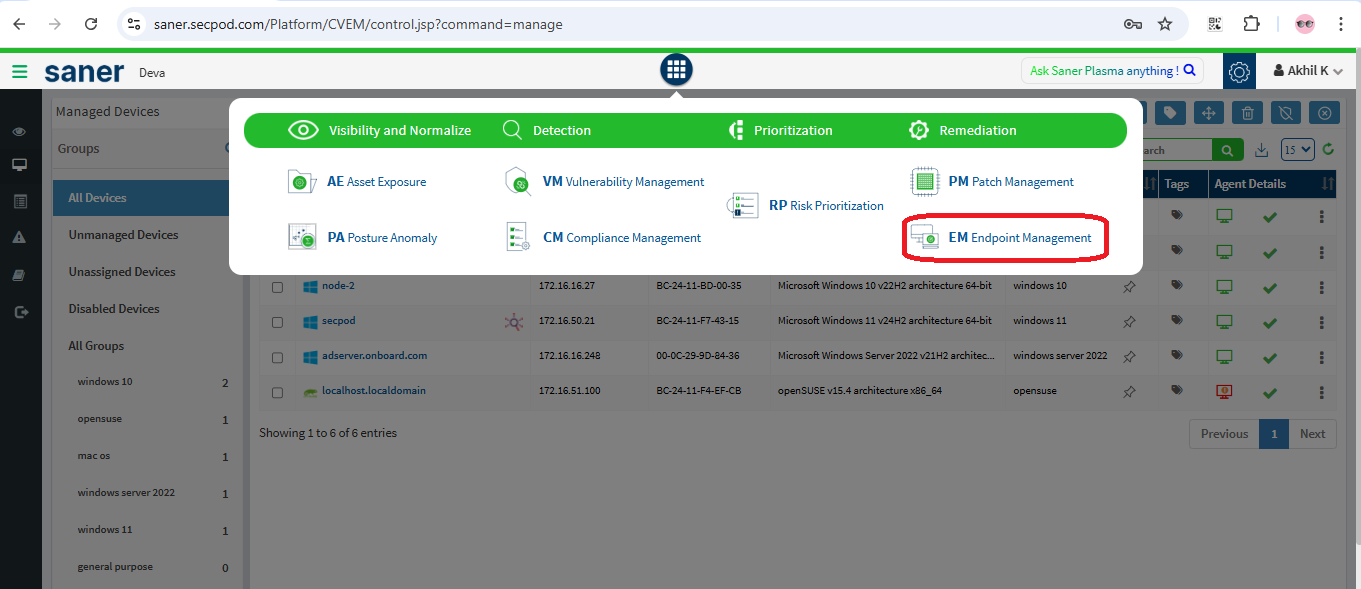Click the pin icon in secpod row

coord(1129,321)
